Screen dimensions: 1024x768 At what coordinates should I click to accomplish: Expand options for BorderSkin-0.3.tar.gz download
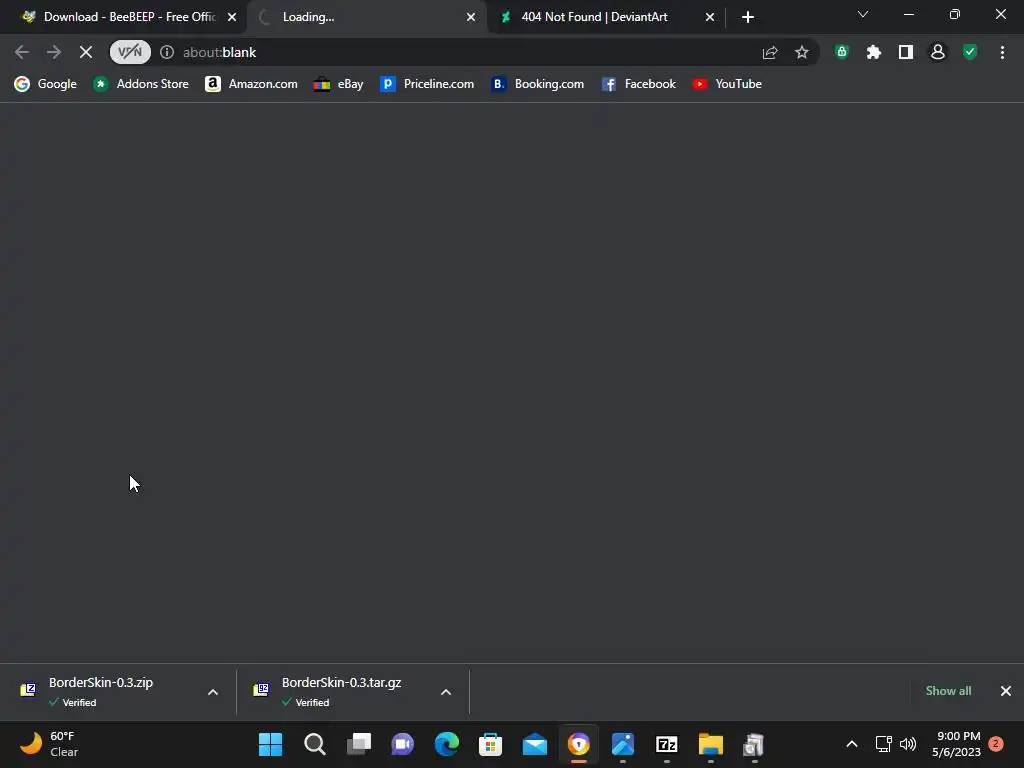[x=446, y=692]
